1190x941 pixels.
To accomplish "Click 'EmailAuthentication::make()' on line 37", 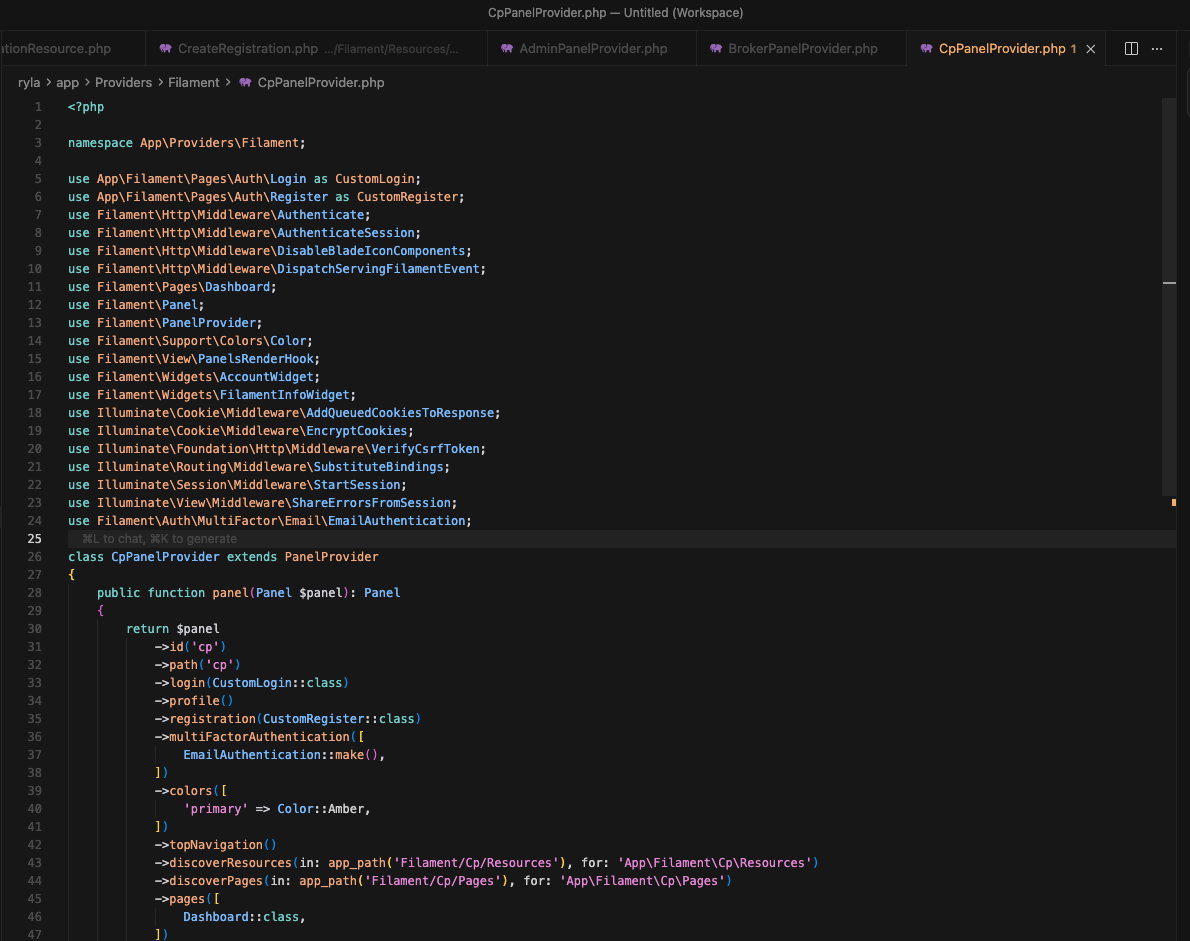I will pyautogui.click(x=281, y=755).
